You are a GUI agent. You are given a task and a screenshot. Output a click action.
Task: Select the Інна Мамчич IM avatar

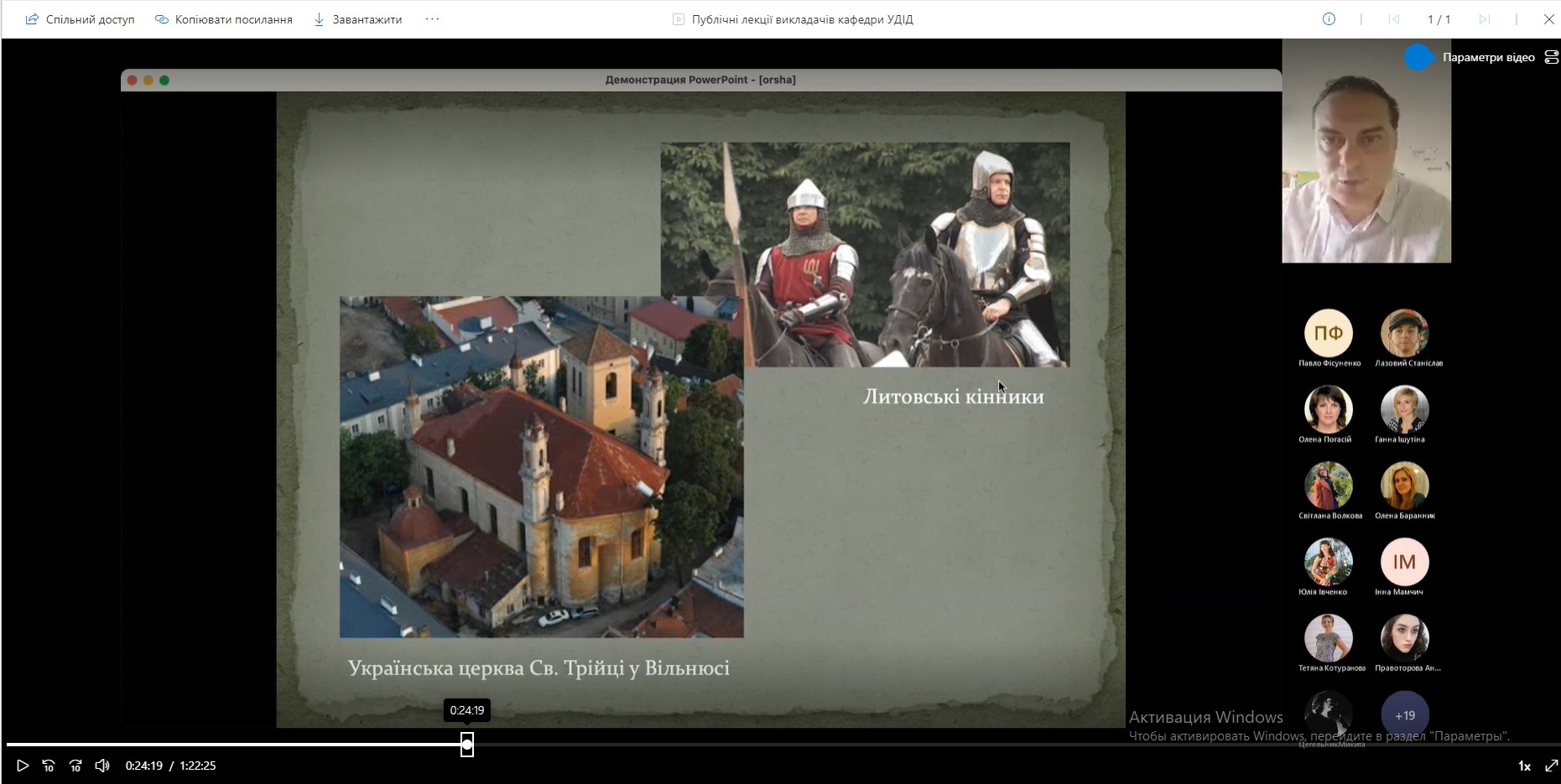point(1405,563)
